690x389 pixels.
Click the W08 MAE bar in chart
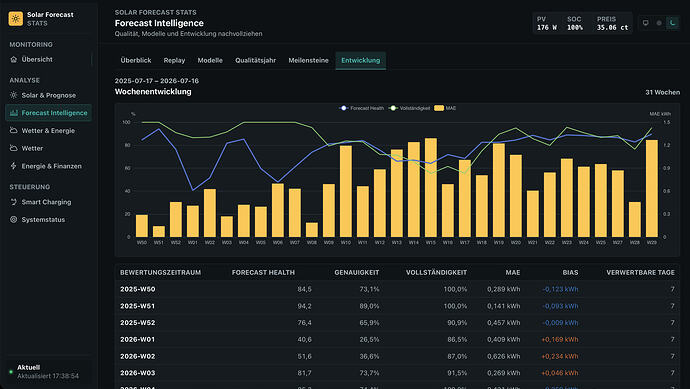[312, 230]
